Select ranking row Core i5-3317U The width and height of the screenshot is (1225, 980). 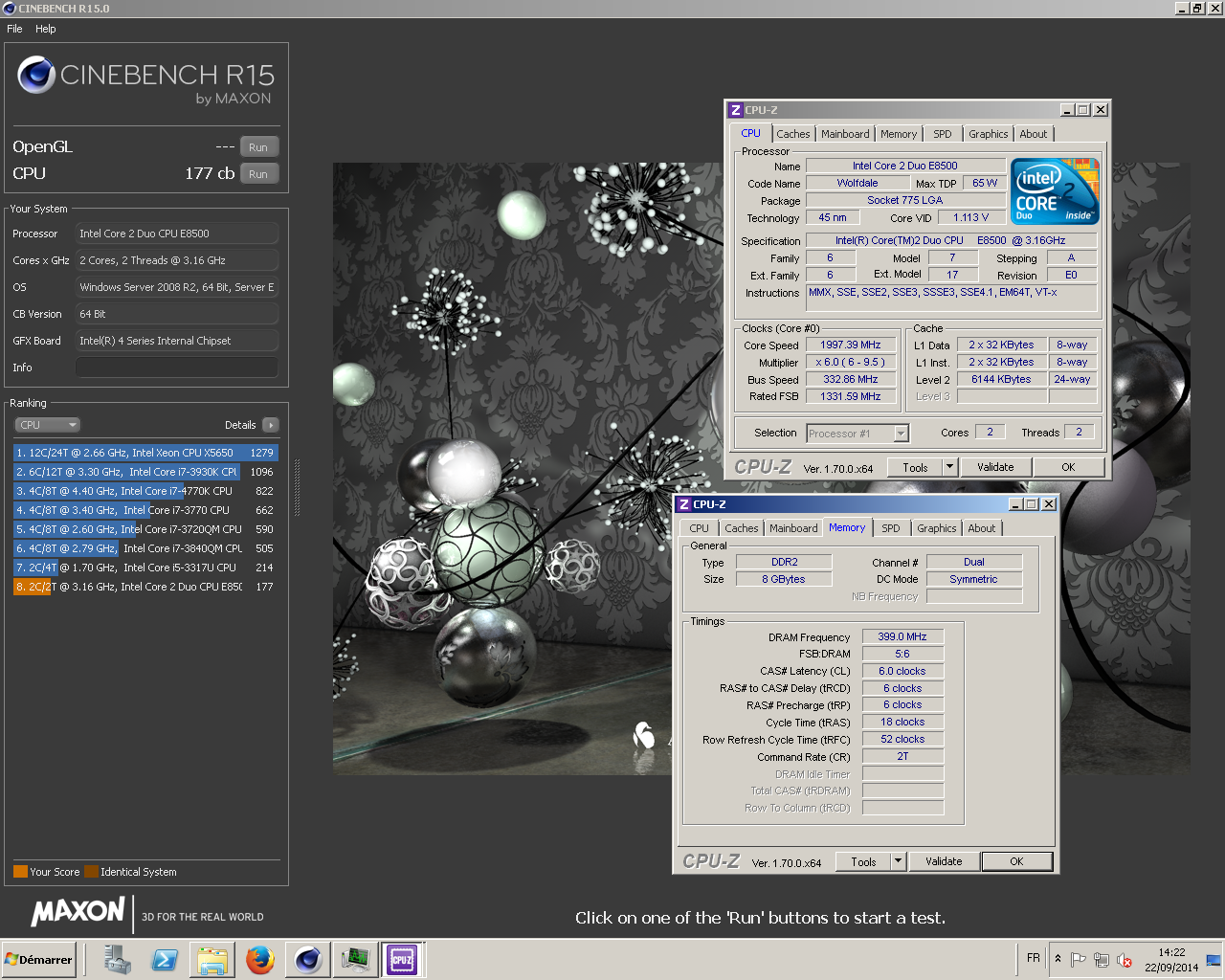(x=145, y=568)
